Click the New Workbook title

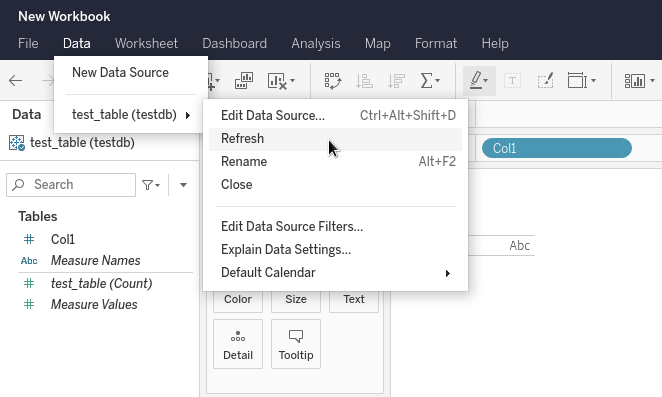point(64,16)
